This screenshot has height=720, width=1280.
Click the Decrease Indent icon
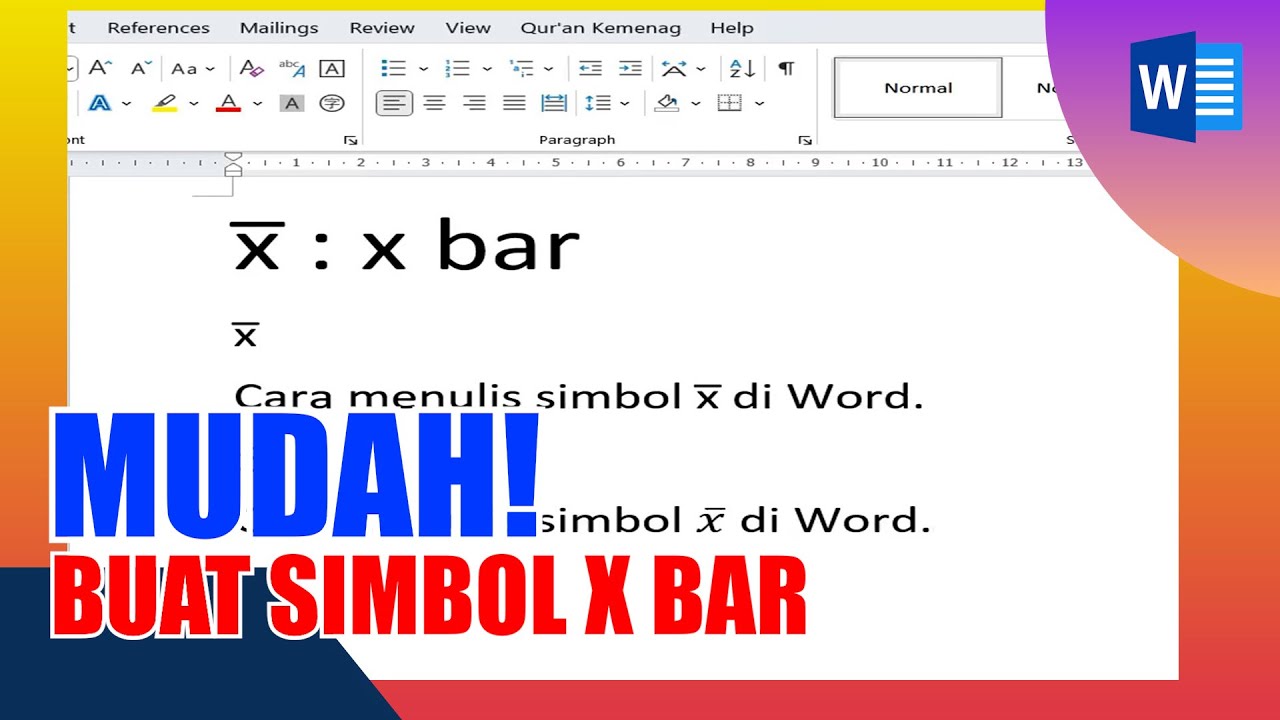(591, 68)
